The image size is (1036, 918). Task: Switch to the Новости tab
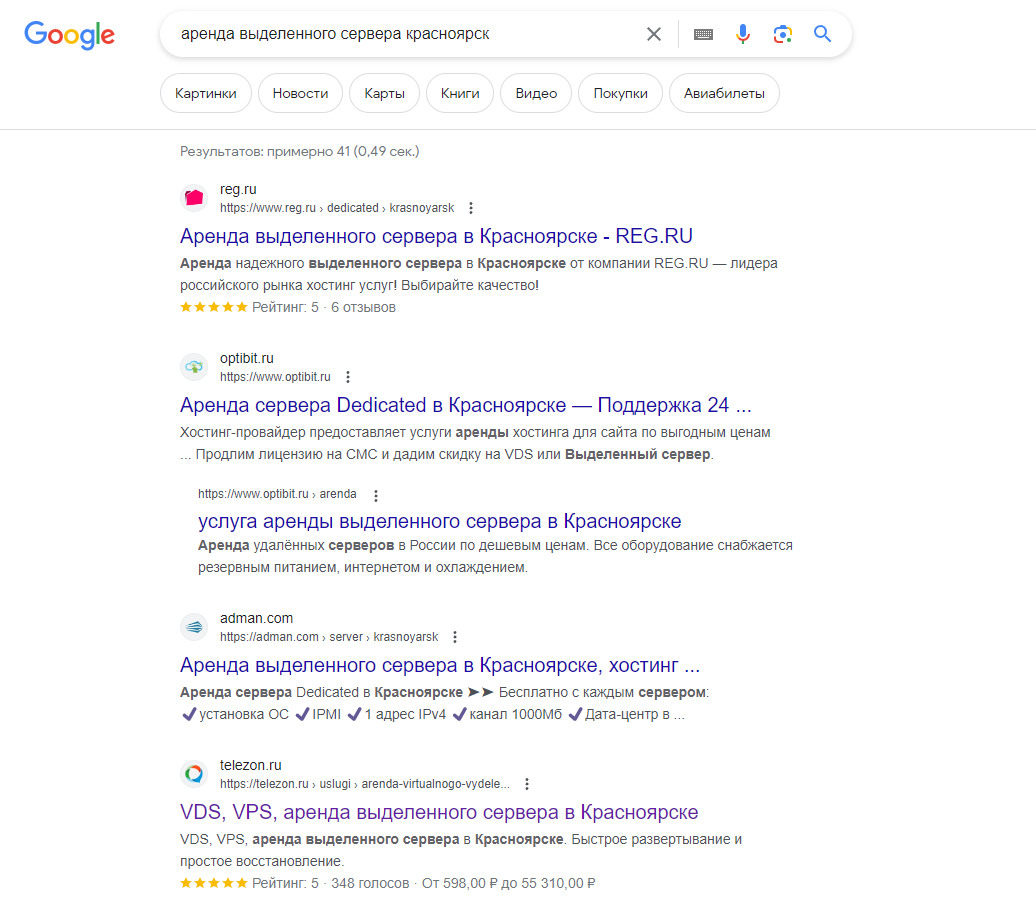coord(299,92)
